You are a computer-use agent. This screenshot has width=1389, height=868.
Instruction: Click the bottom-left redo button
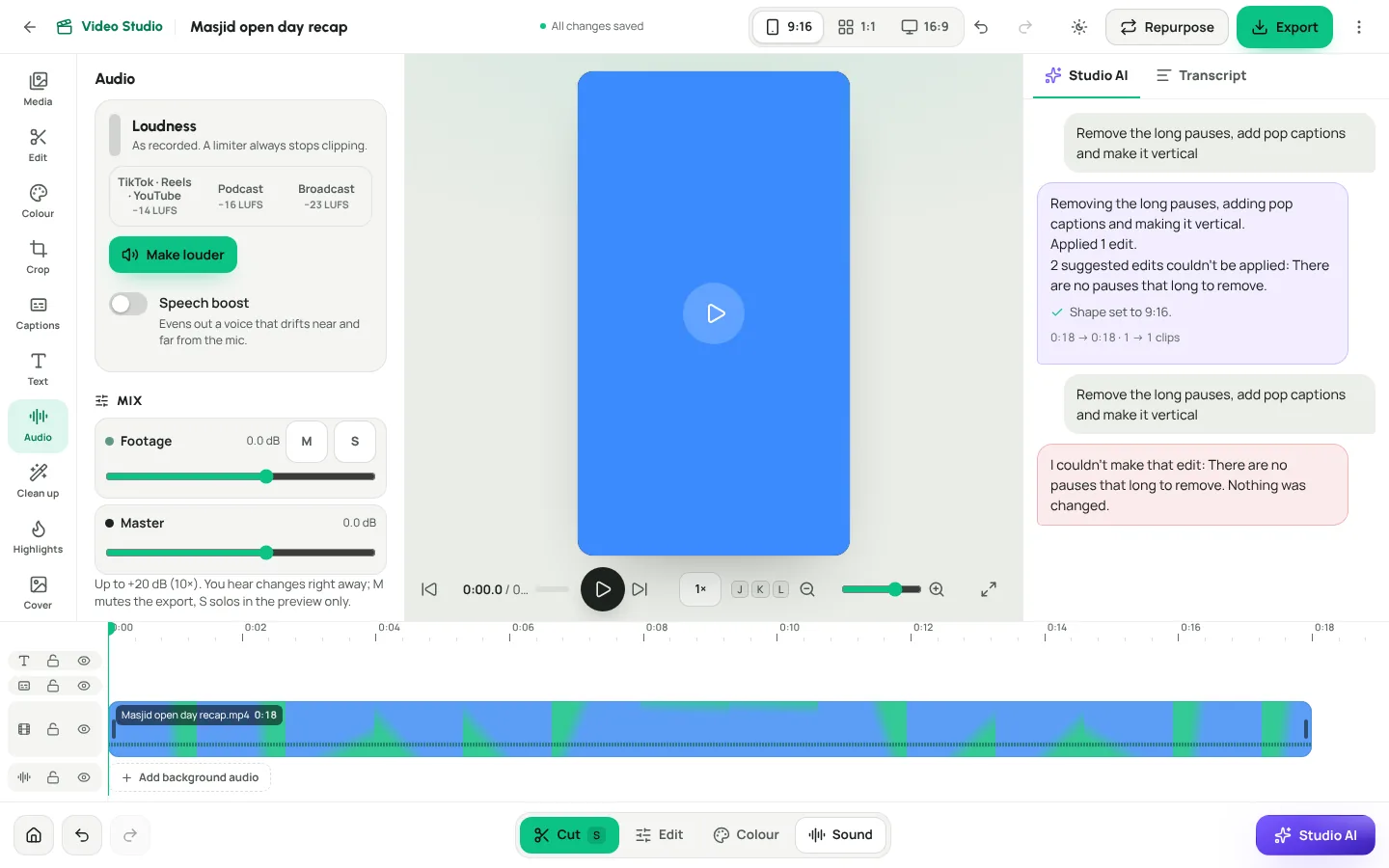[130, 835]
